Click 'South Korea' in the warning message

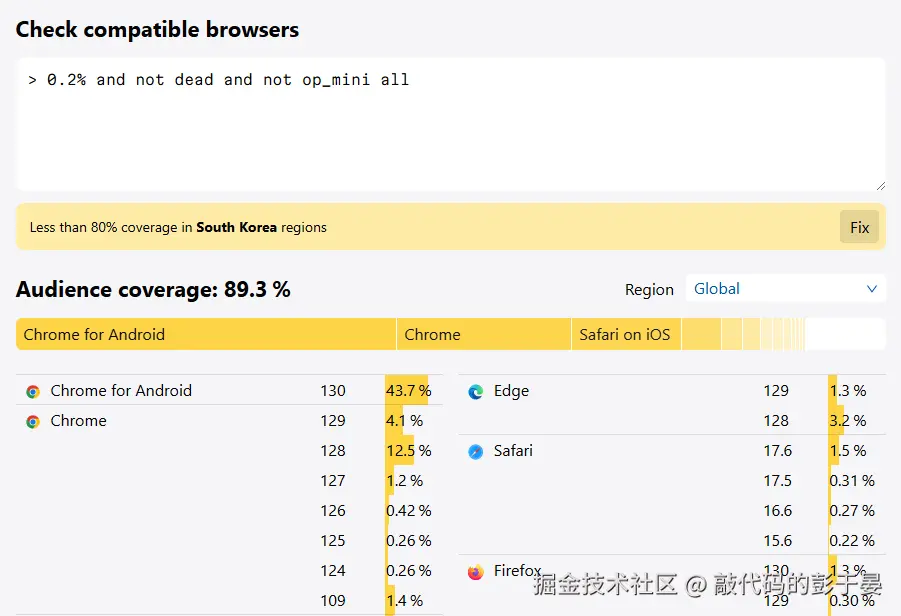[x=236, y=227]
